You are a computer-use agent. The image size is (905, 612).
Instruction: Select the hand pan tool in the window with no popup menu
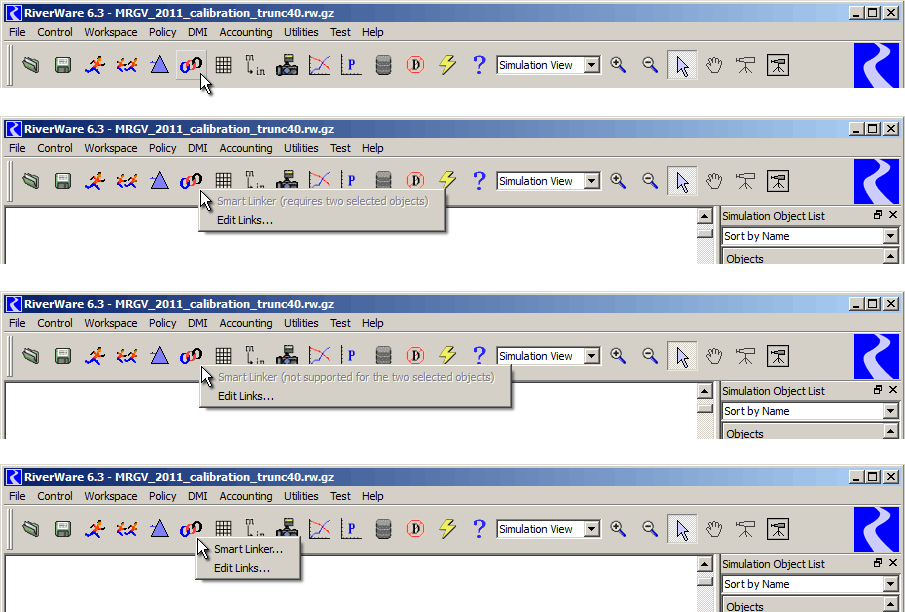(714, 65)
